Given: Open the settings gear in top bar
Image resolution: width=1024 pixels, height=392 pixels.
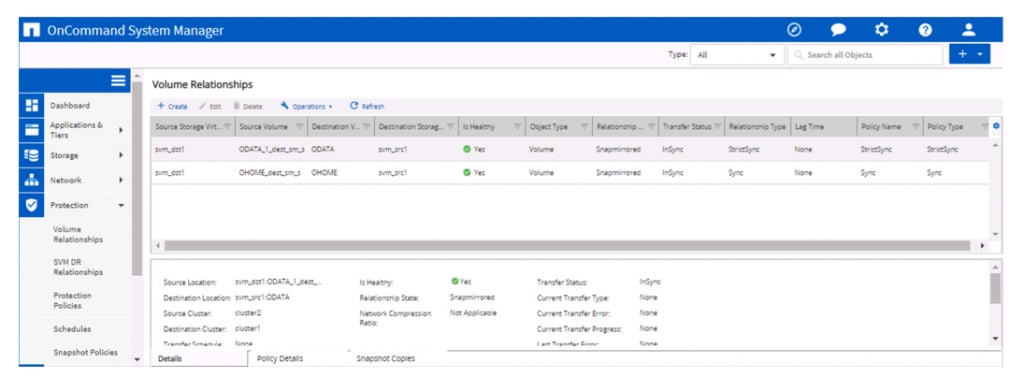Looking at the screenshot, I should (x=882, y=30).
